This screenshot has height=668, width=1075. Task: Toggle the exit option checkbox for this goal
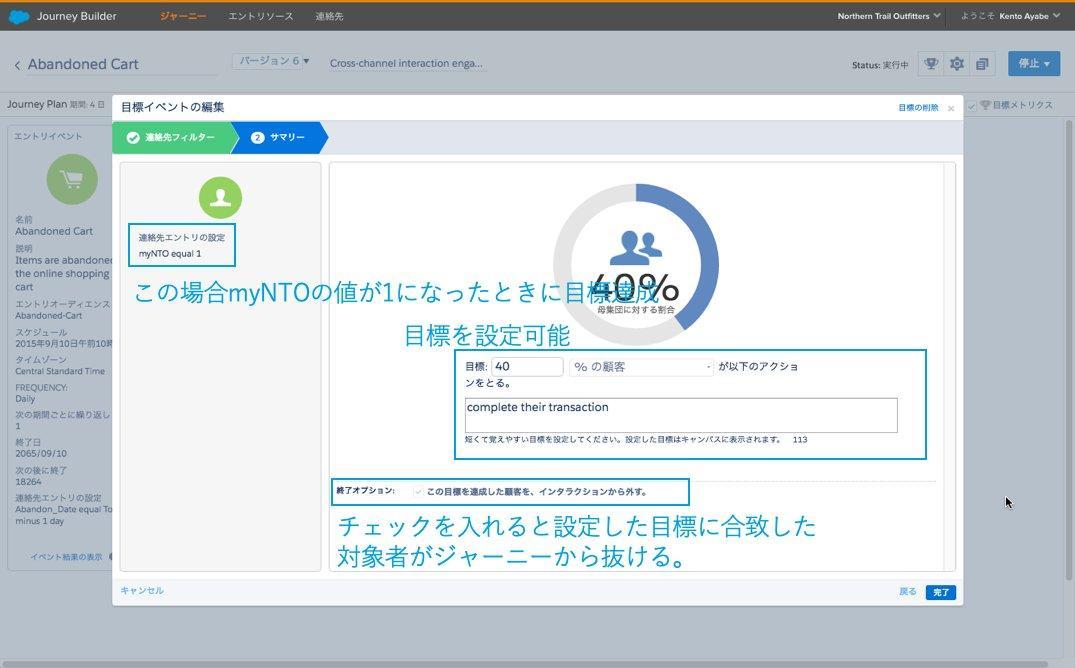point(418,492)
